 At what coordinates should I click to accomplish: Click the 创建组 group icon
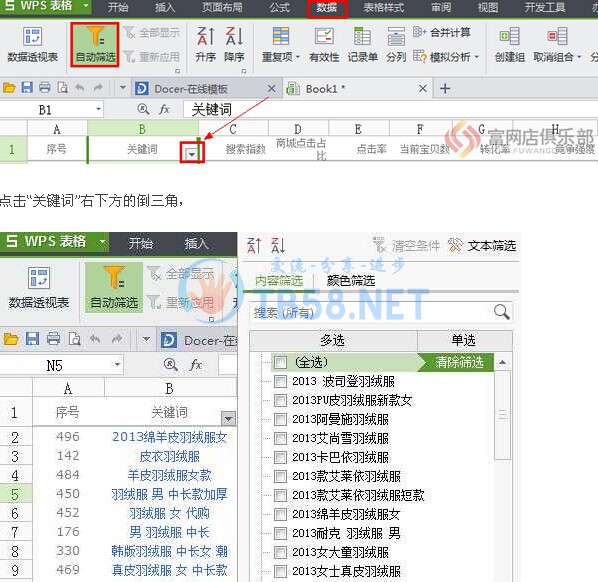point(510,44)
